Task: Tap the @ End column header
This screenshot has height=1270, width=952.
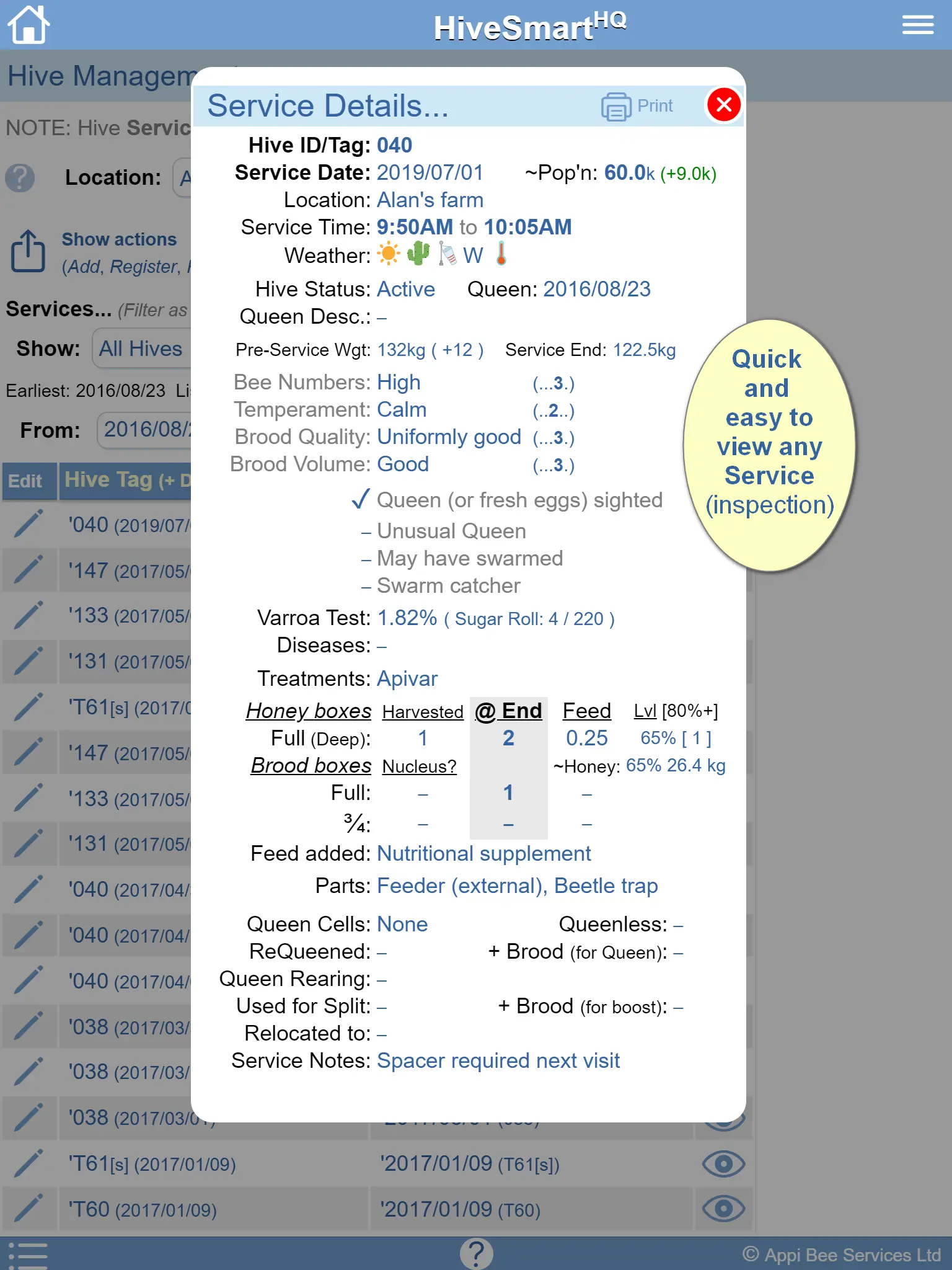Action: (508, 711)
